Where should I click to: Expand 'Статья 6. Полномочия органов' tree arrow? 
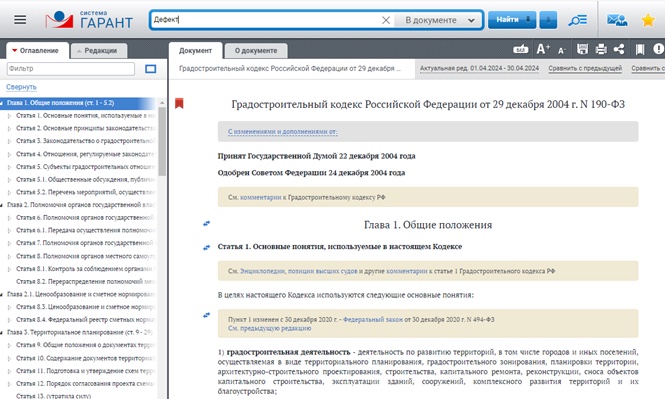(9, 218)
